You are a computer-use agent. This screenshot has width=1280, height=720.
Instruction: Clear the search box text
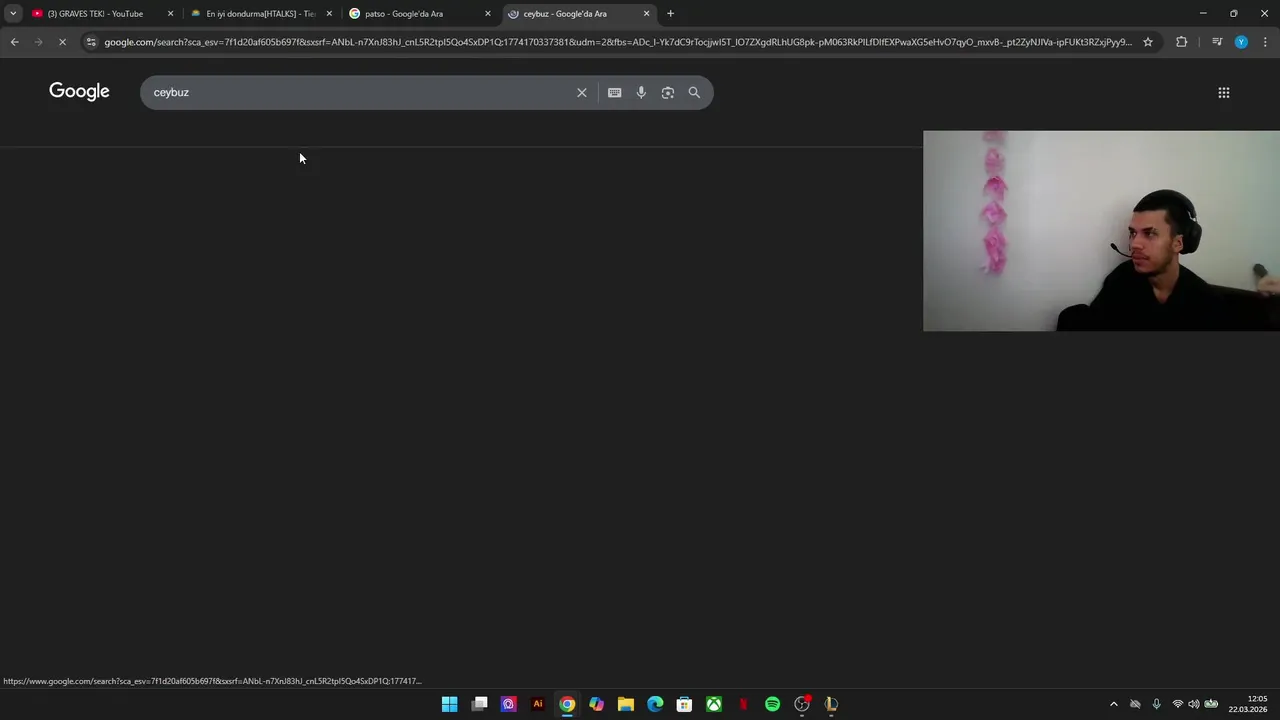[581, 92]
